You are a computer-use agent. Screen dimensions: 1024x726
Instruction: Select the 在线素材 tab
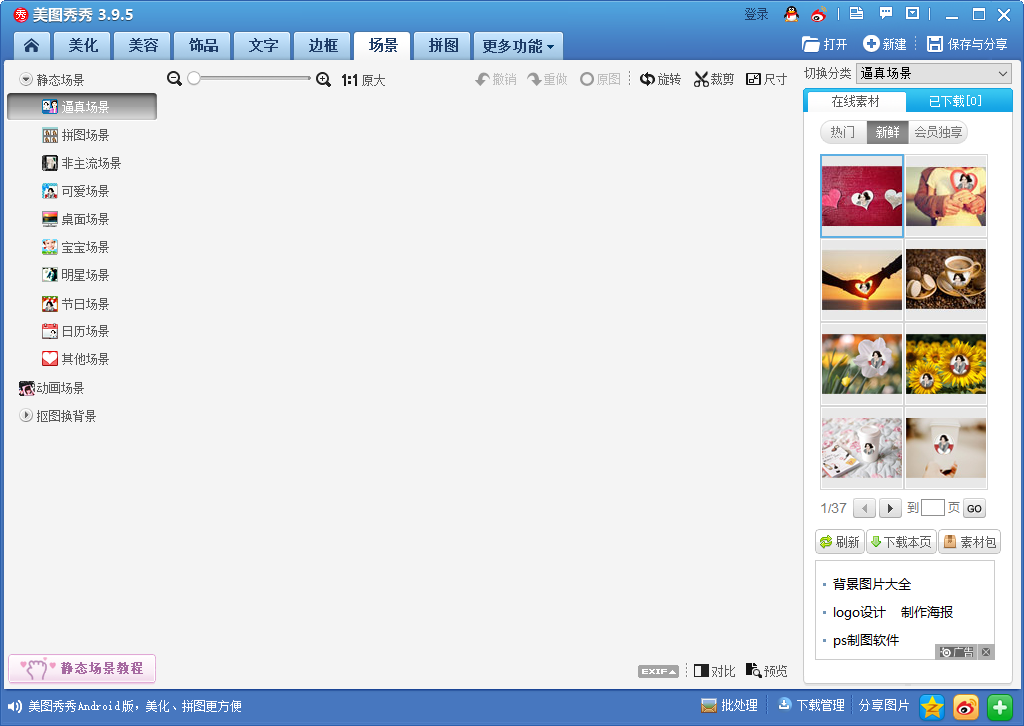856,101
